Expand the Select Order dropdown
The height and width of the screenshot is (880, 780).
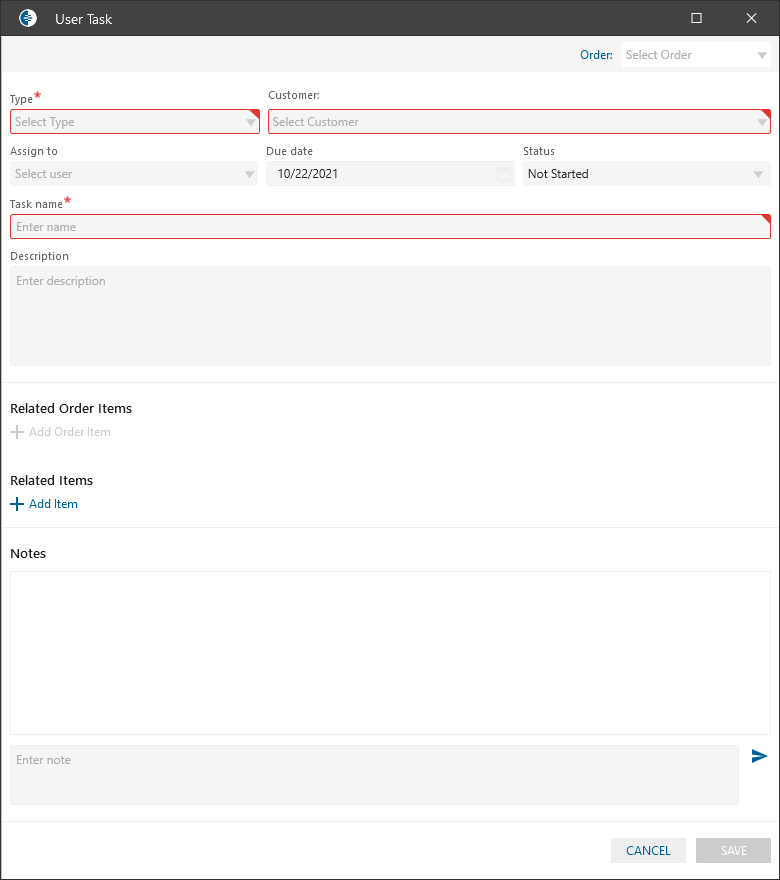coord(762,55)
